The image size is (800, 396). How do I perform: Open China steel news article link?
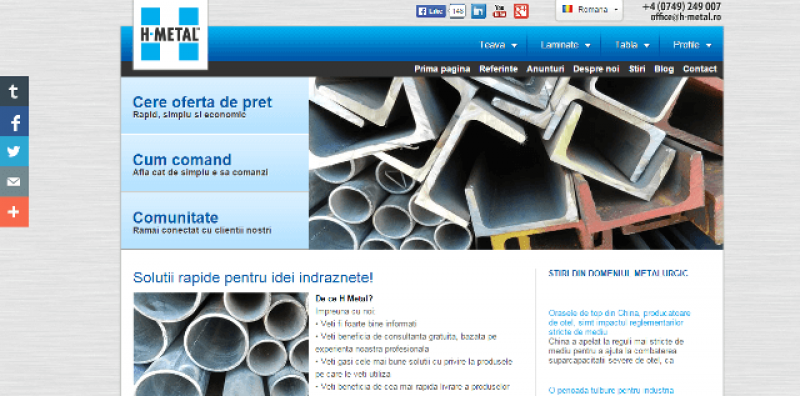click(619, 323)
